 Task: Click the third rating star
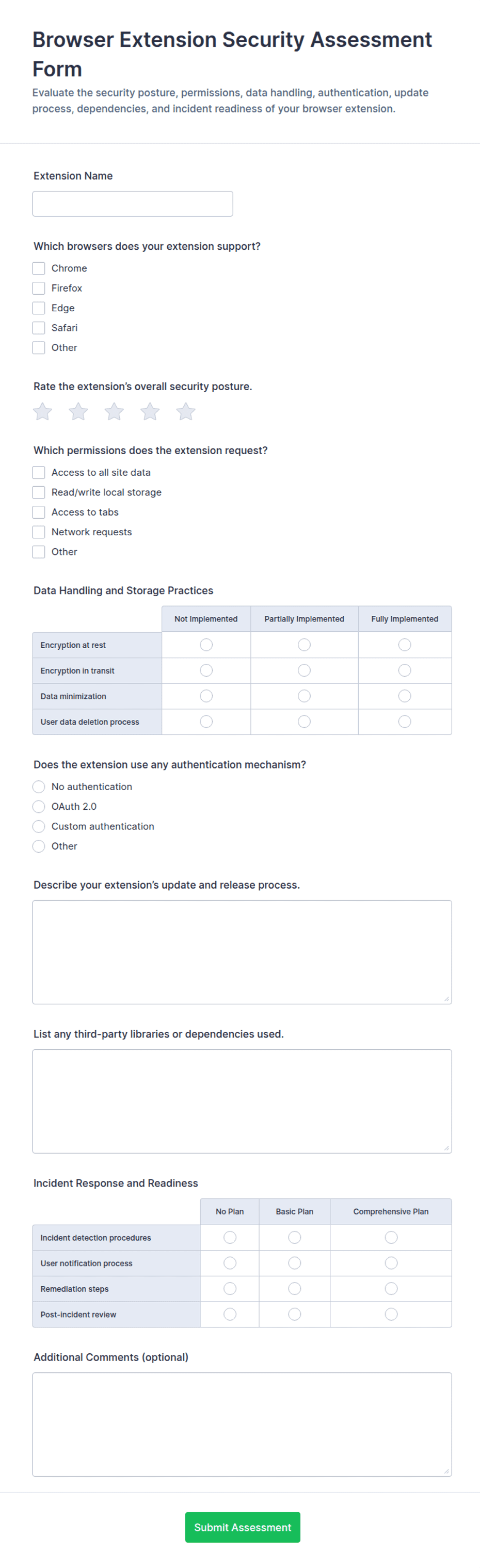point(115,412)
